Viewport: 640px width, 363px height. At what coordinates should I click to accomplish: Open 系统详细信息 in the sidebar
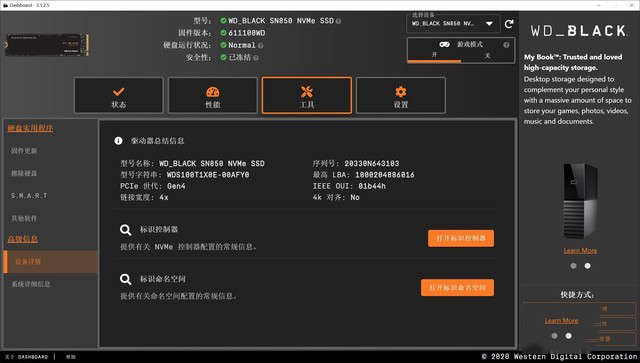31,284
